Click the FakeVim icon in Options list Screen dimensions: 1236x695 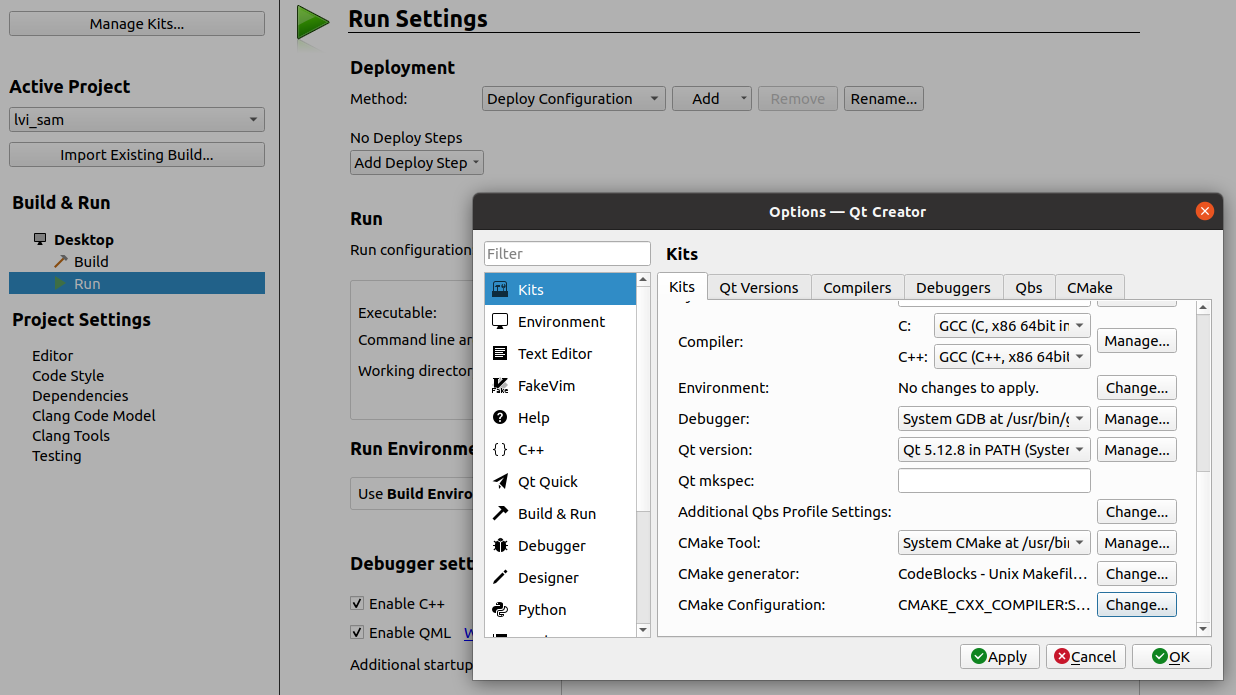(500, 386)
